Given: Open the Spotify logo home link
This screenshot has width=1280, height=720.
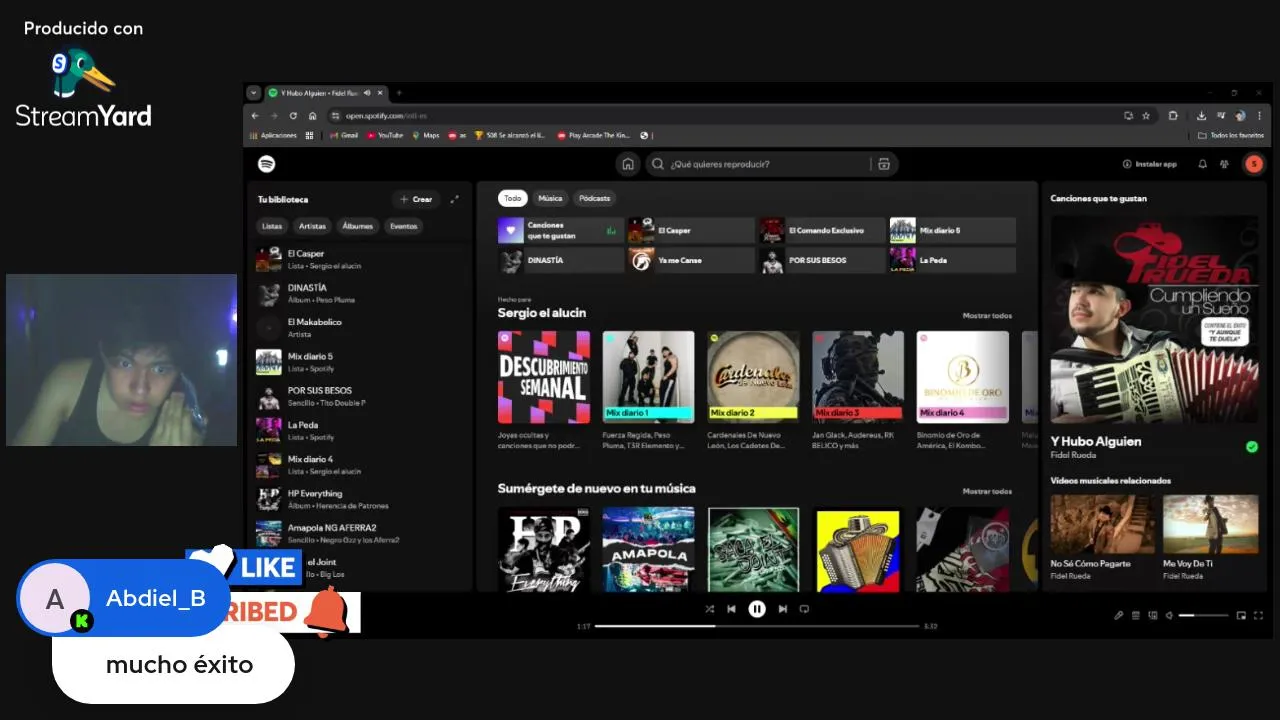Looking at the screenshot, I should (267, 164).
